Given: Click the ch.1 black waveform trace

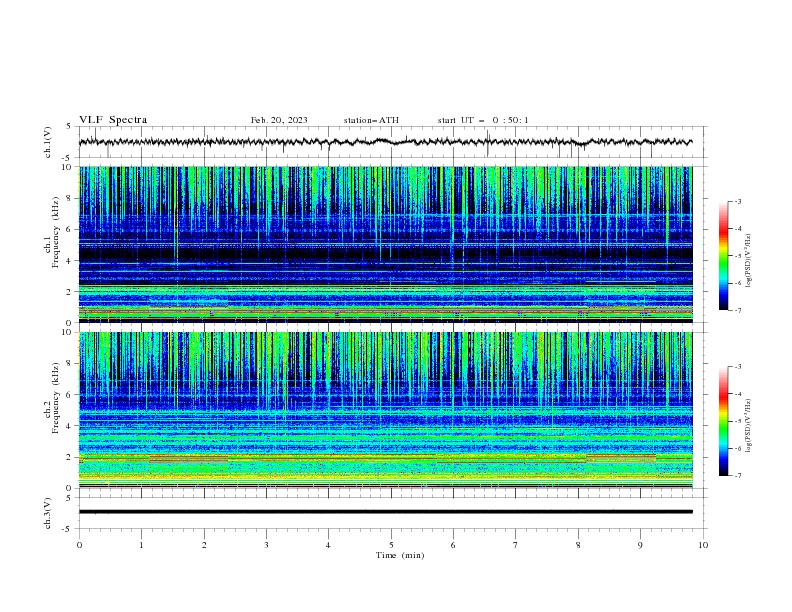Looking at the screenshot, I should click(385, 142).
